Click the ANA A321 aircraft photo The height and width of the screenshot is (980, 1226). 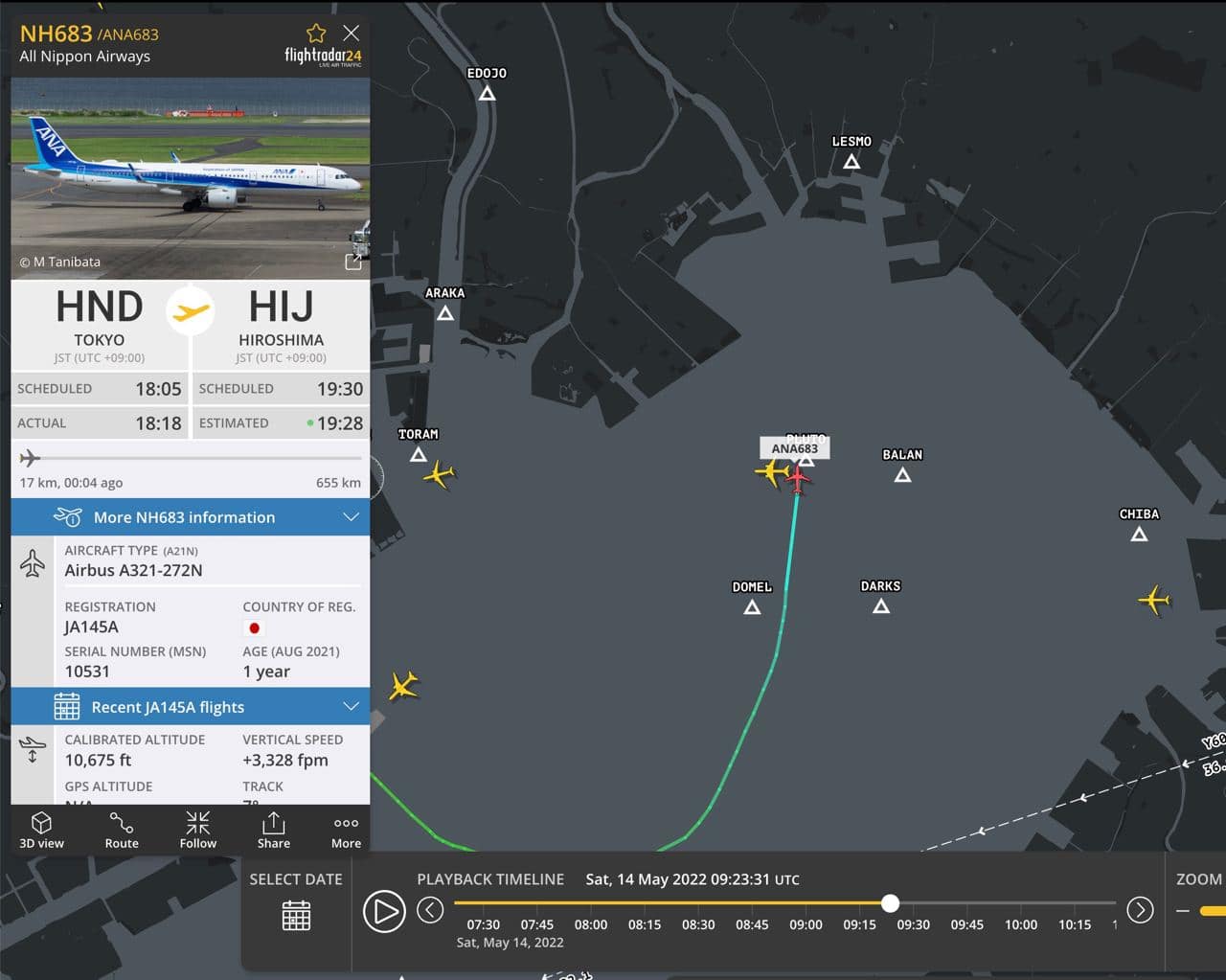coord(191,178)
